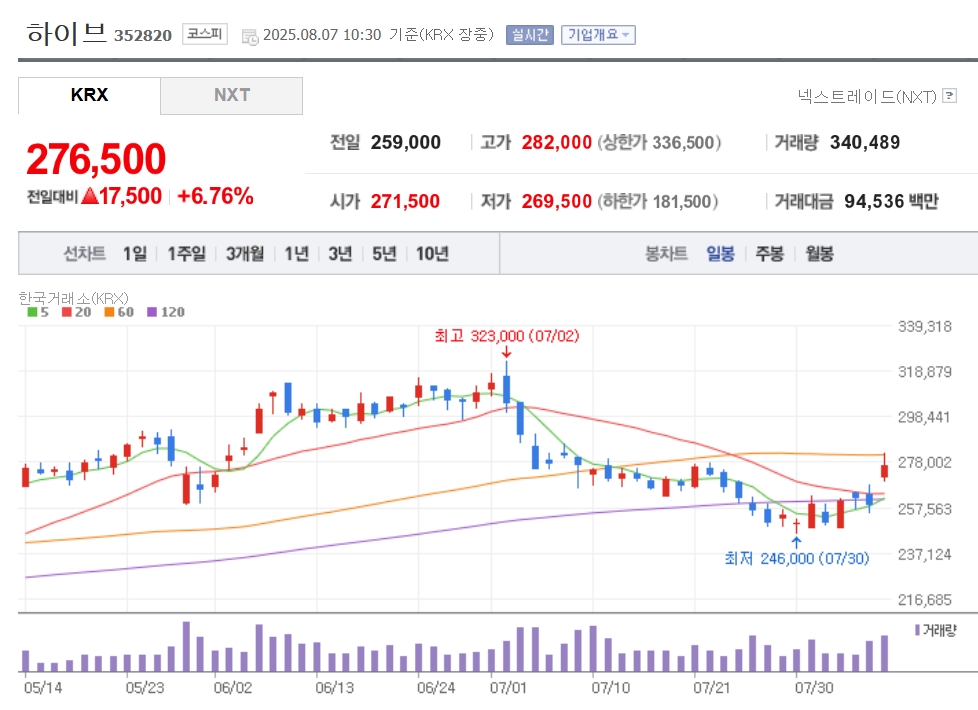This screenshot has height=710, width=978.
Task: Switch to the KRX tab
Action: coord(89,95)
